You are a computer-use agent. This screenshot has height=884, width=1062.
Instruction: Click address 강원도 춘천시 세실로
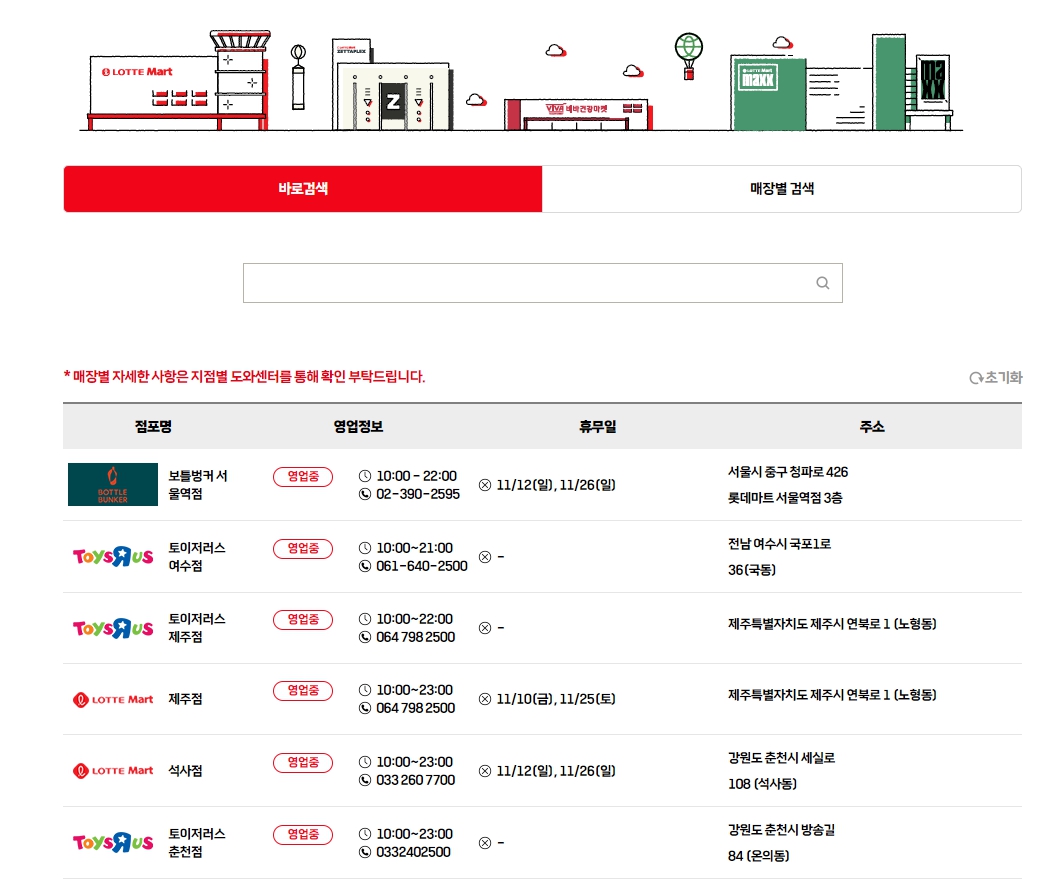point(782,758)
